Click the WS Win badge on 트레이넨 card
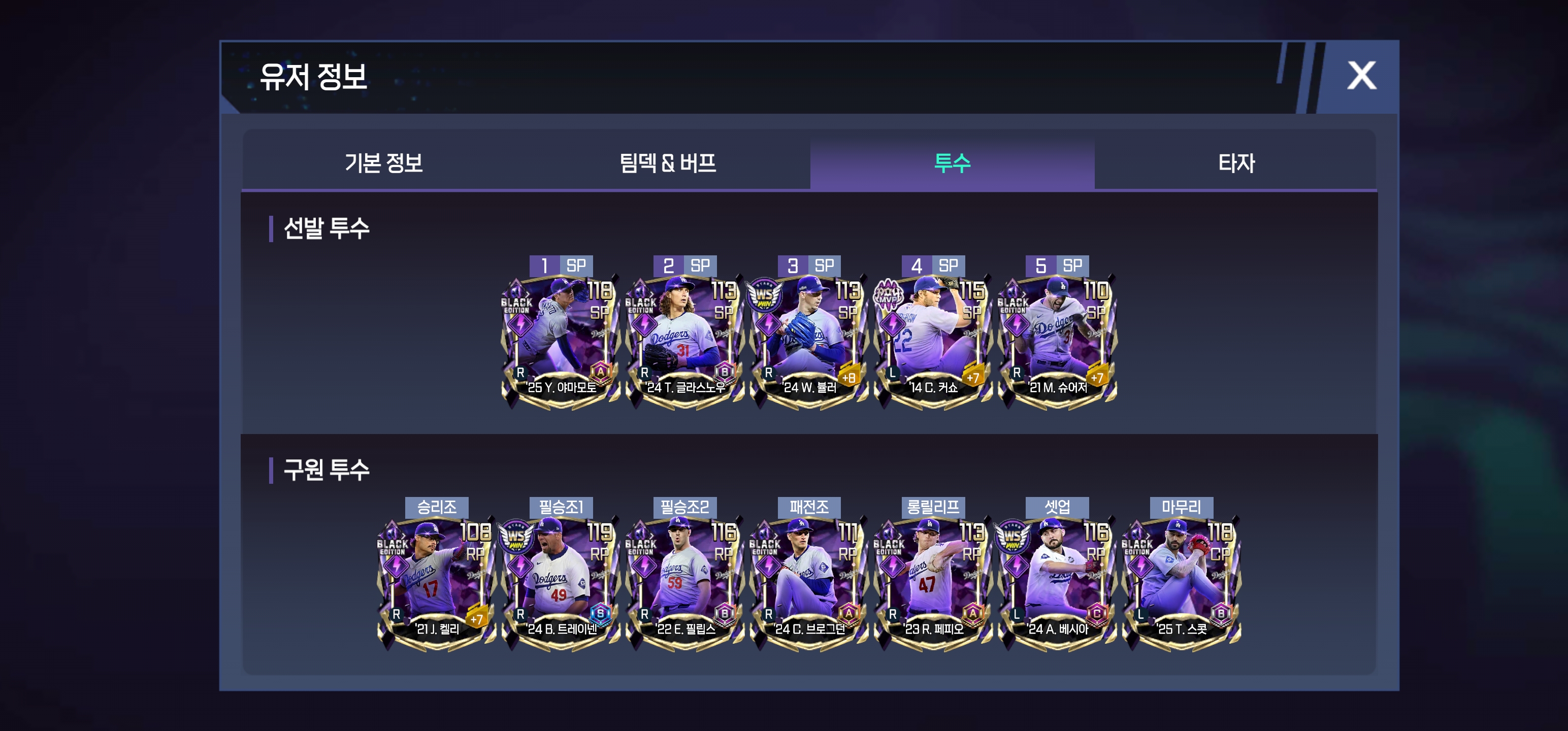 point(516,537)
